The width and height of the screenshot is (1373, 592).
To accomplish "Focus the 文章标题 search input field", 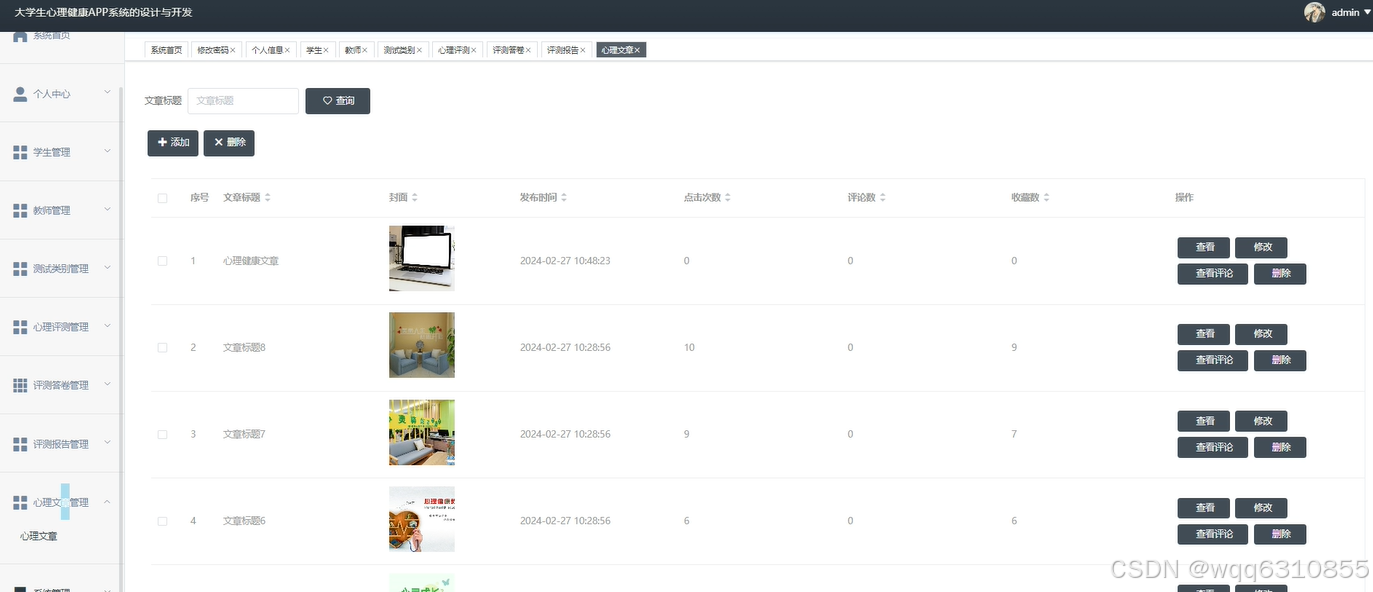I will [x=243, y=101].
